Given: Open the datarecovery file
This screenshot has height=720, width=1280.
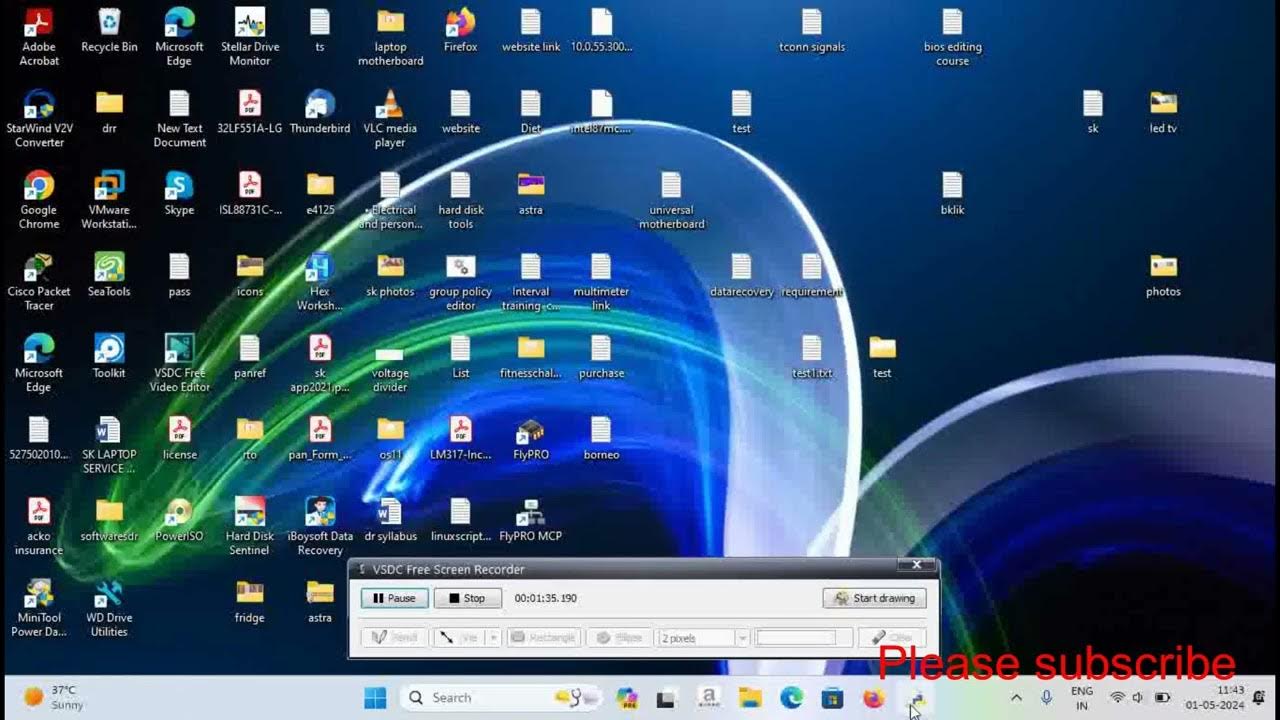Looking at the screenshot, I should pyautogui.click(x=741, y=274).
